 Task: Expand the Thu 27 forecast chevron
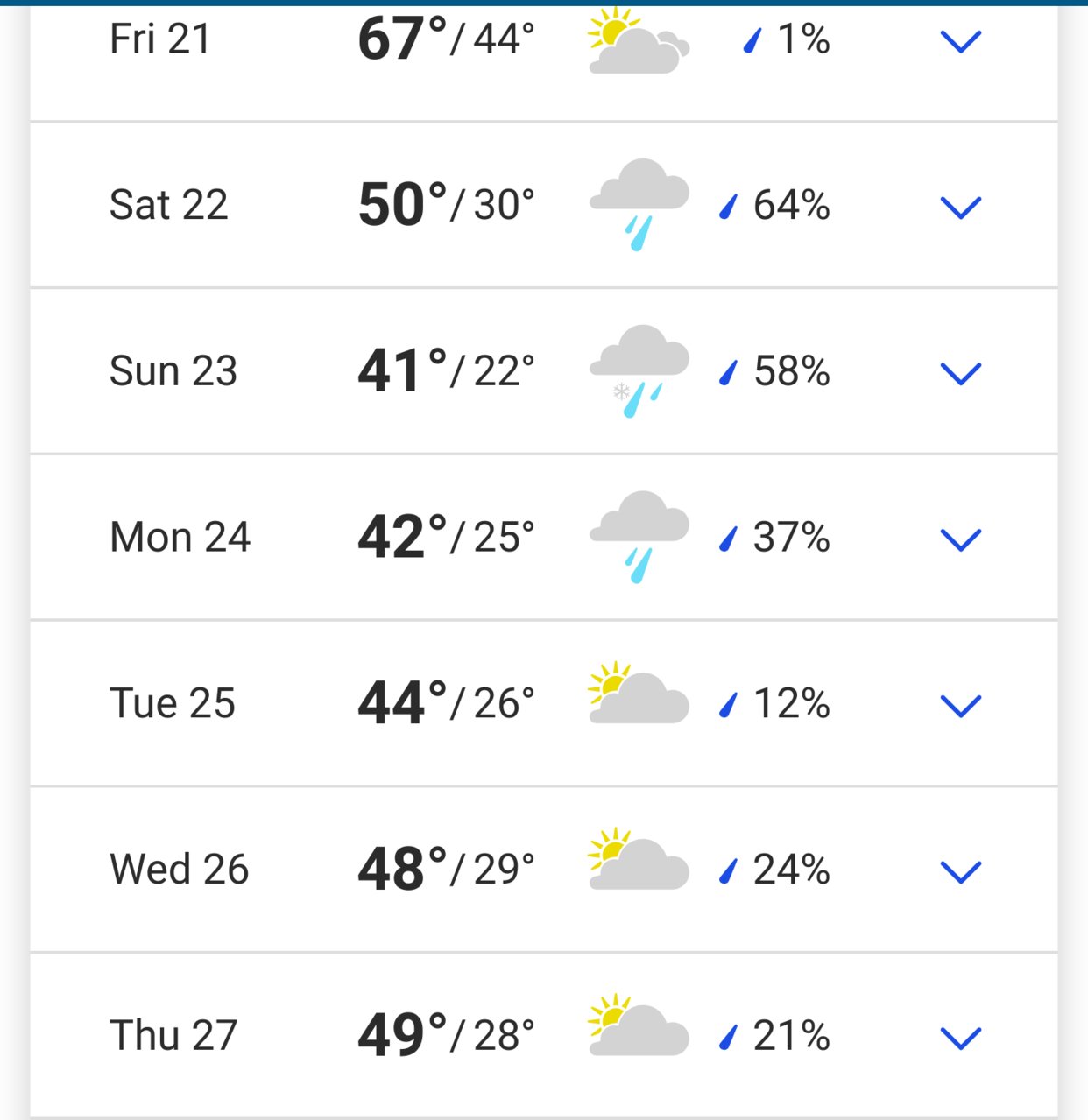point(960,1039)
